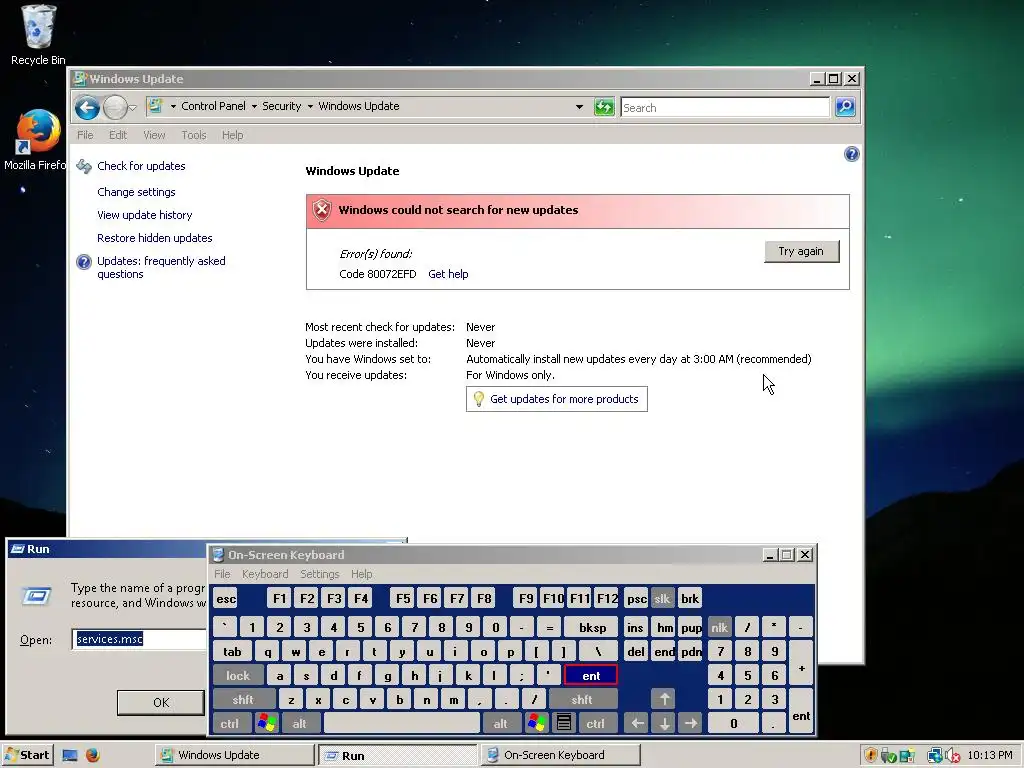
Task: Open the View menu in Windows Update
Action: (x=154, y=135)
